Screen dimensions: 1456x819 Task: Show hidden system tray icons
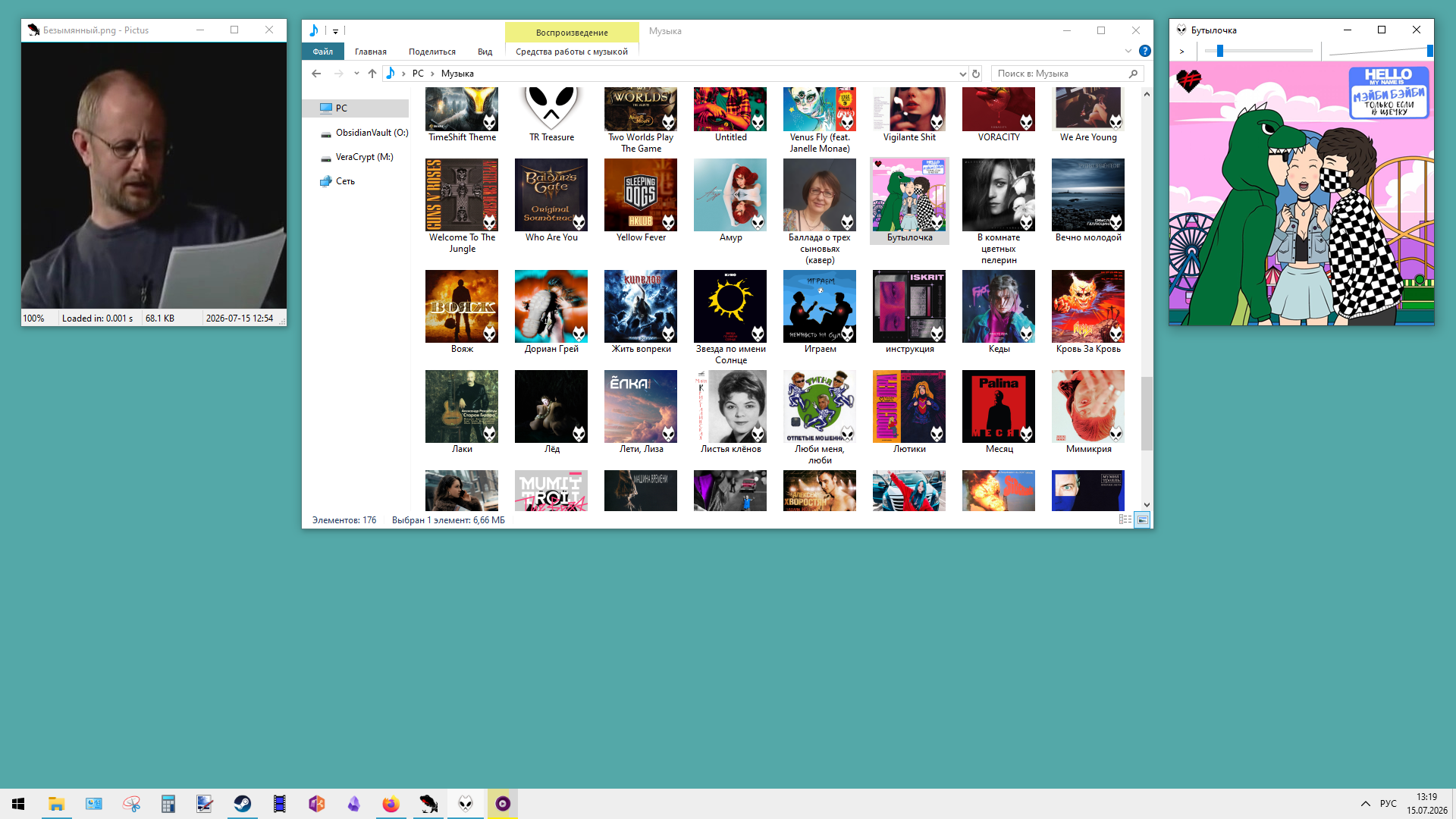point(1366,804)
